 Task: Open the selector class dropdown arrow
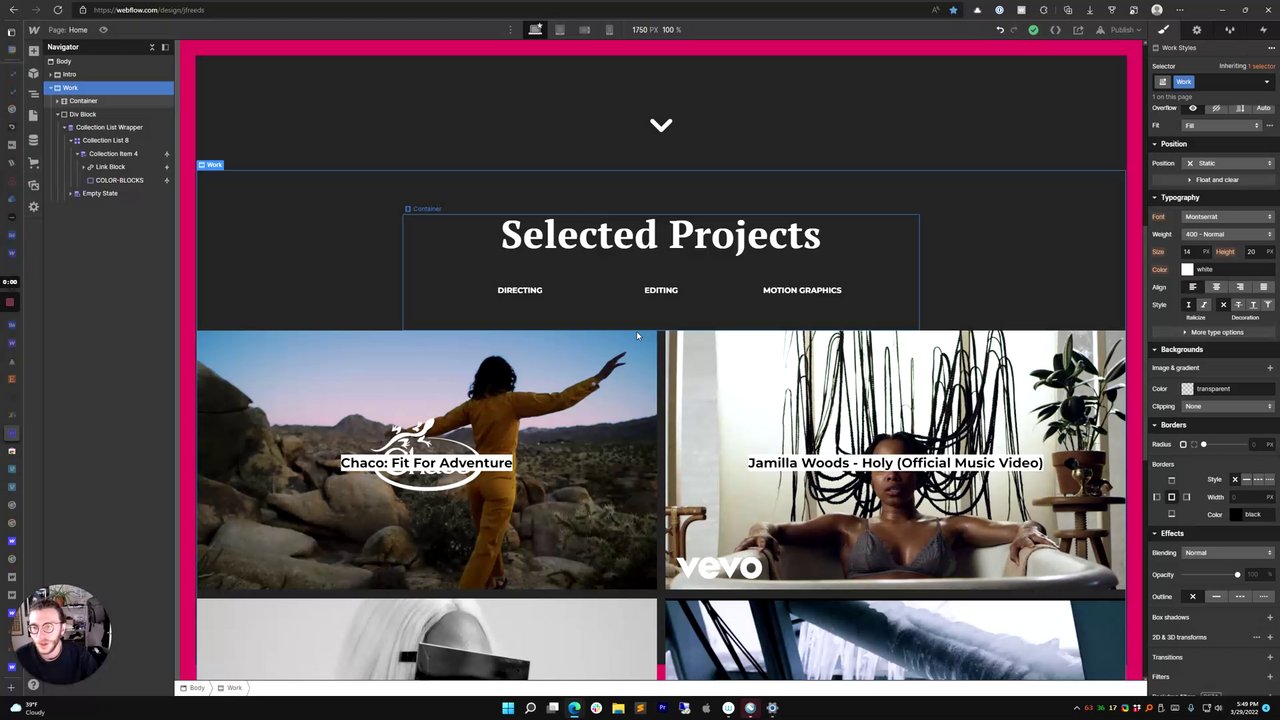pyautogui.click(x=1267, y=82)
